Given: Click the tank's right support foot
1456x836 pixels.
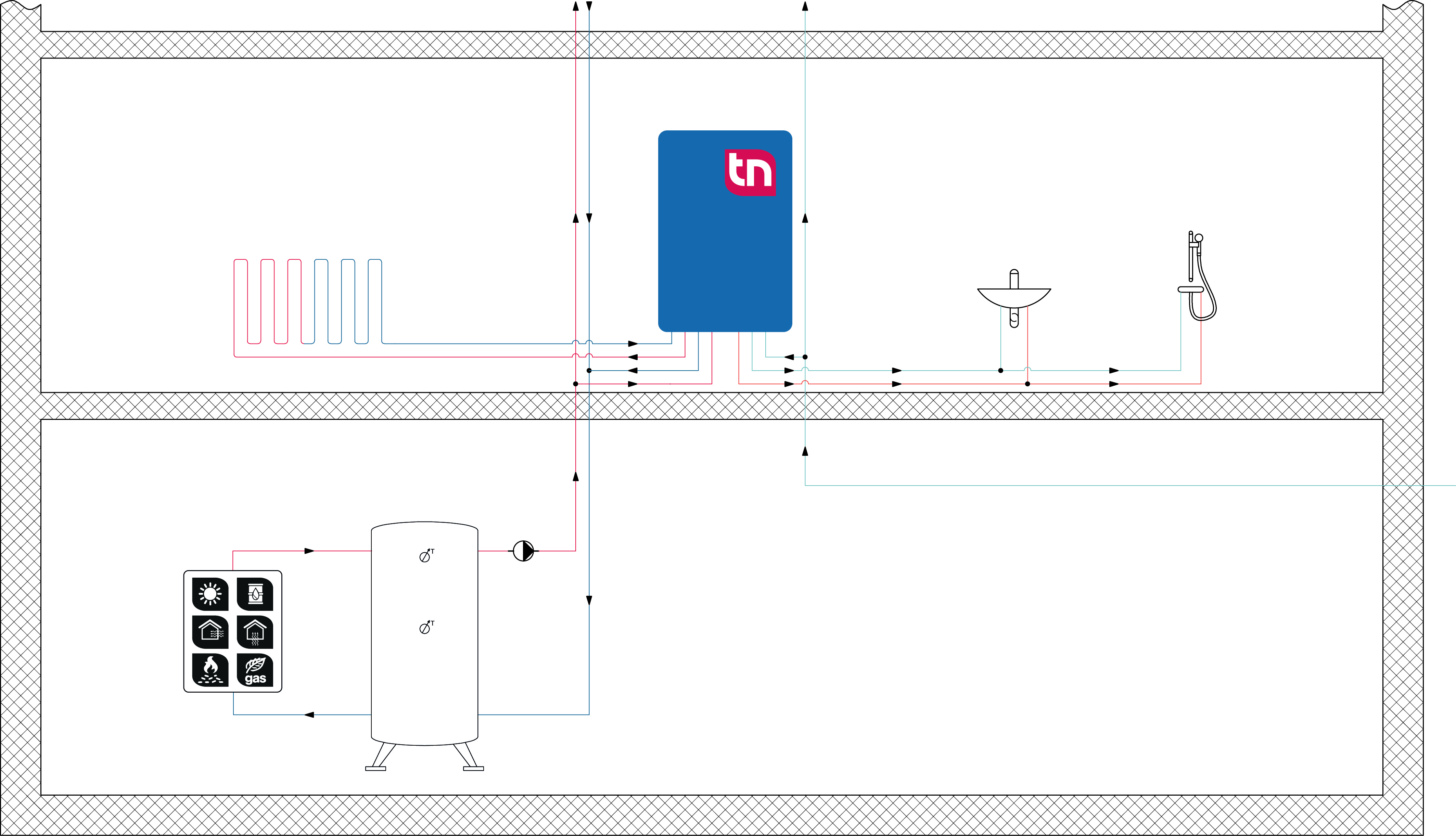Looking at the screenshot, I should [x=469, y=757].
